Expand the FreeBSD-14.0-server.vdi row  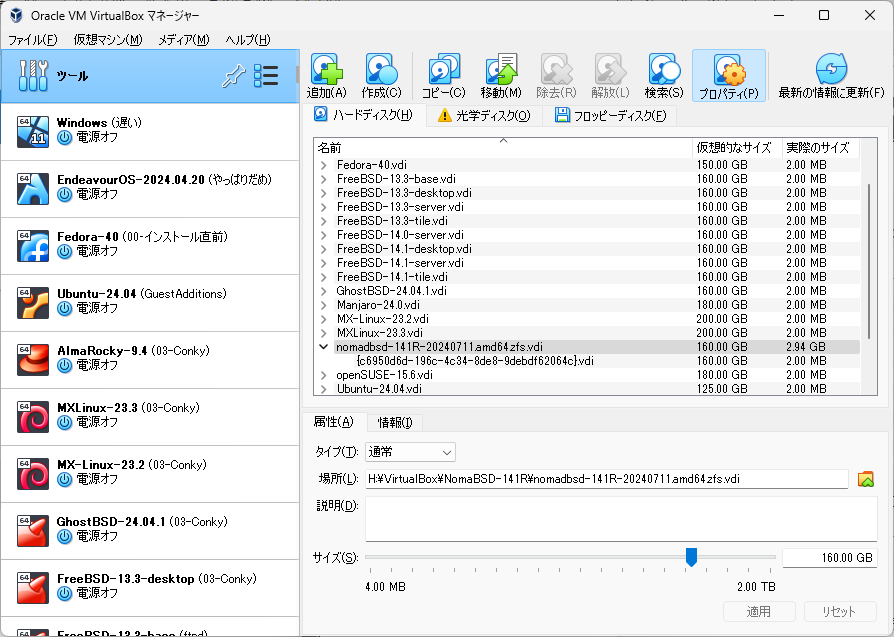(324, 235)
